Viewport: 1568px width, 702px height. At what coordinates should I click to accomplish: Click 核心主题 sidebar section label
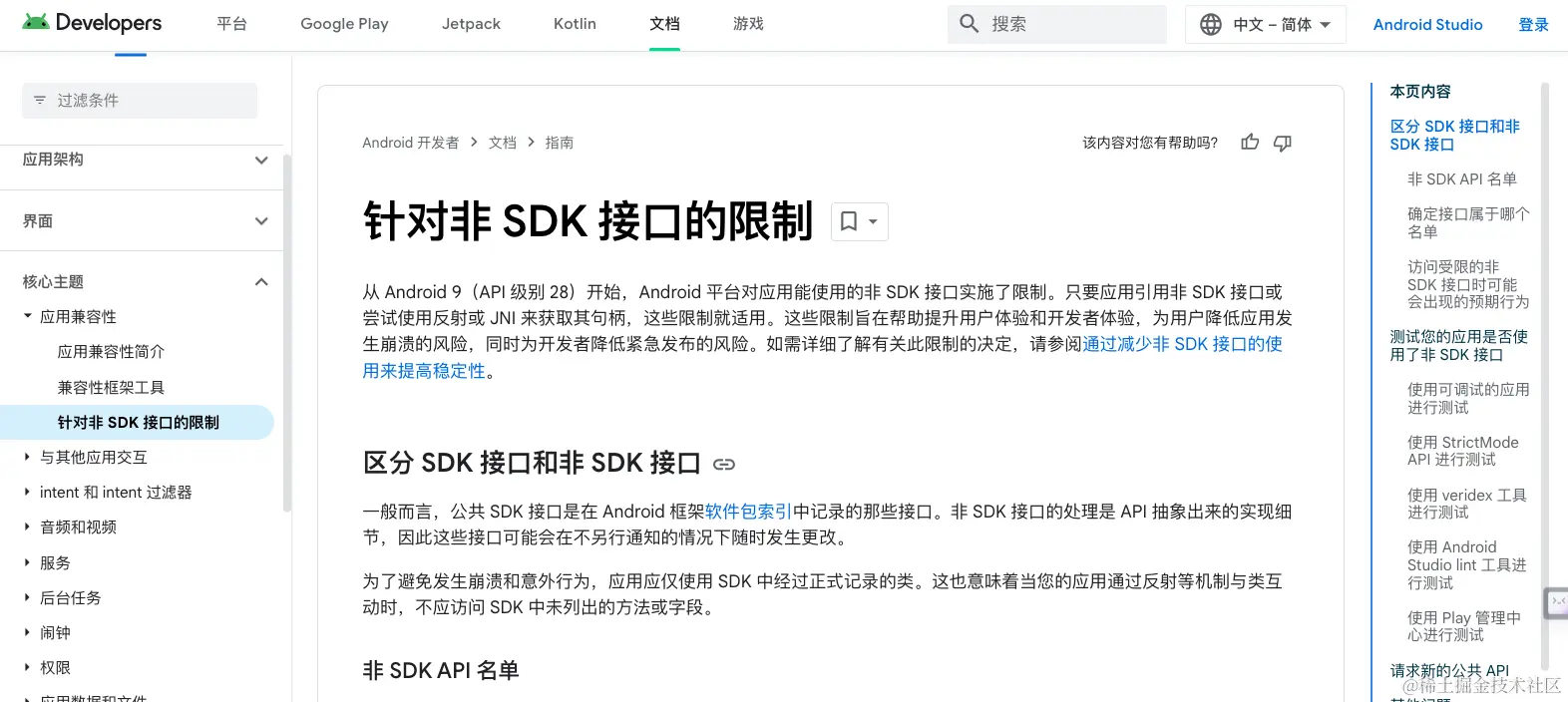tap(53, 282)
